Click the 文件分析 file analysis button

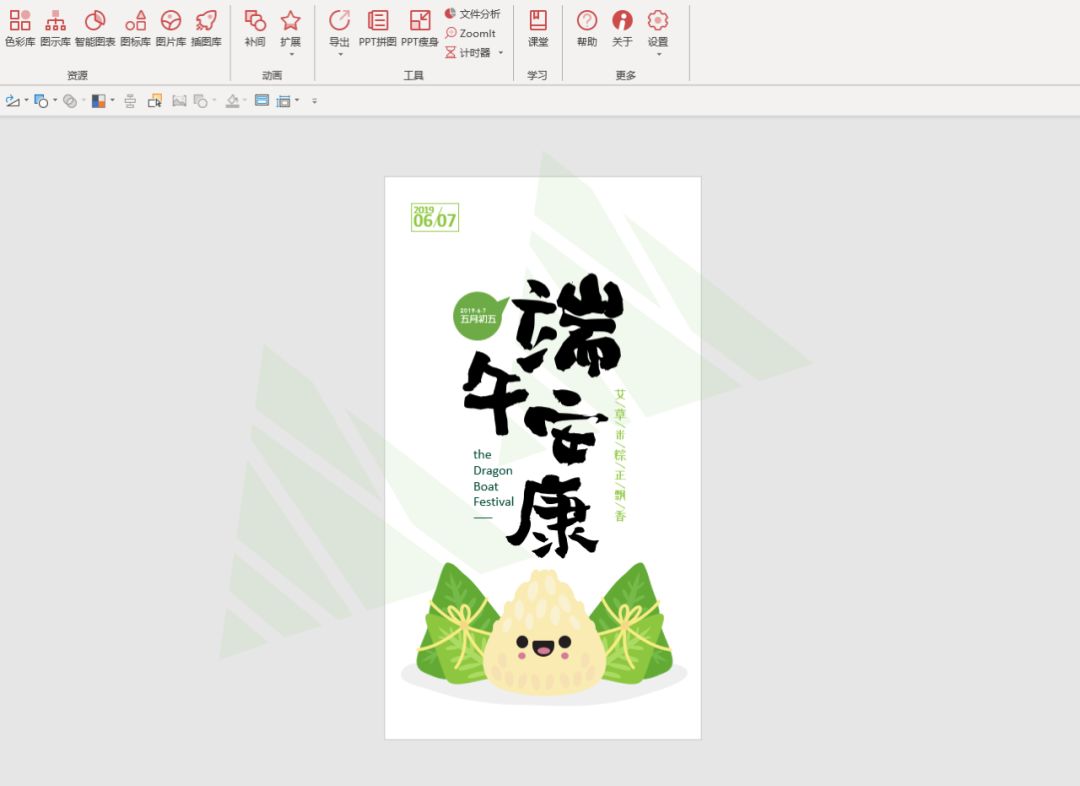click(x=472, y=14)
